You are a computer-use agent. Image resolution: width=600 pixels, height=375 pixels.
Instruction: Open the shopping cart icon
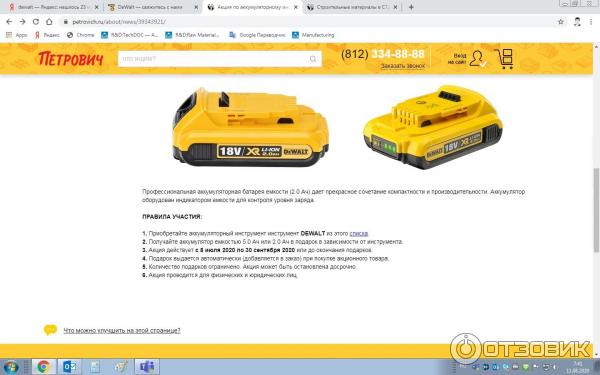click(x=505, y=59)
